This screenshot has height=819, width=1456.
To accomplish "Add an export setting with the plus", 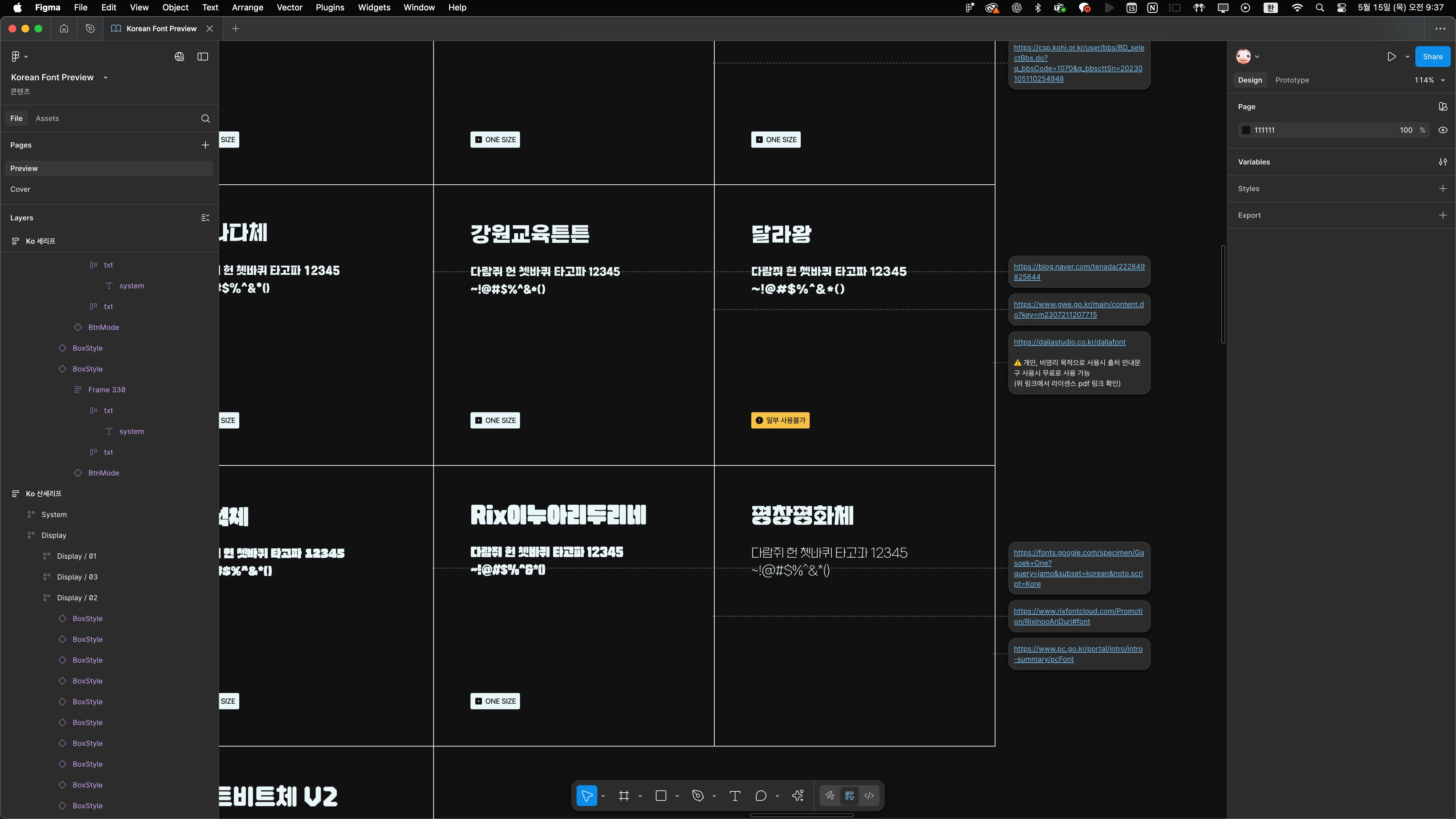I will 1443,215.
